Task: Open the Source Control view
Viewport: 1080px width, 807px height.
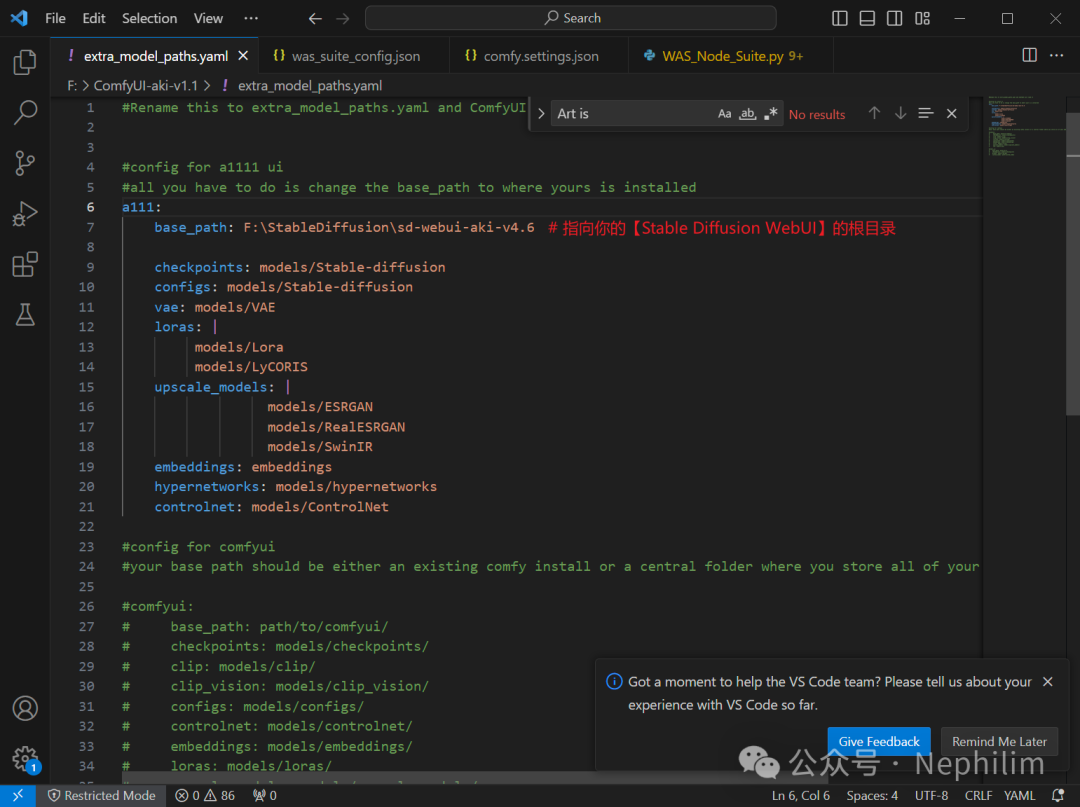Action: click(25, 163)
